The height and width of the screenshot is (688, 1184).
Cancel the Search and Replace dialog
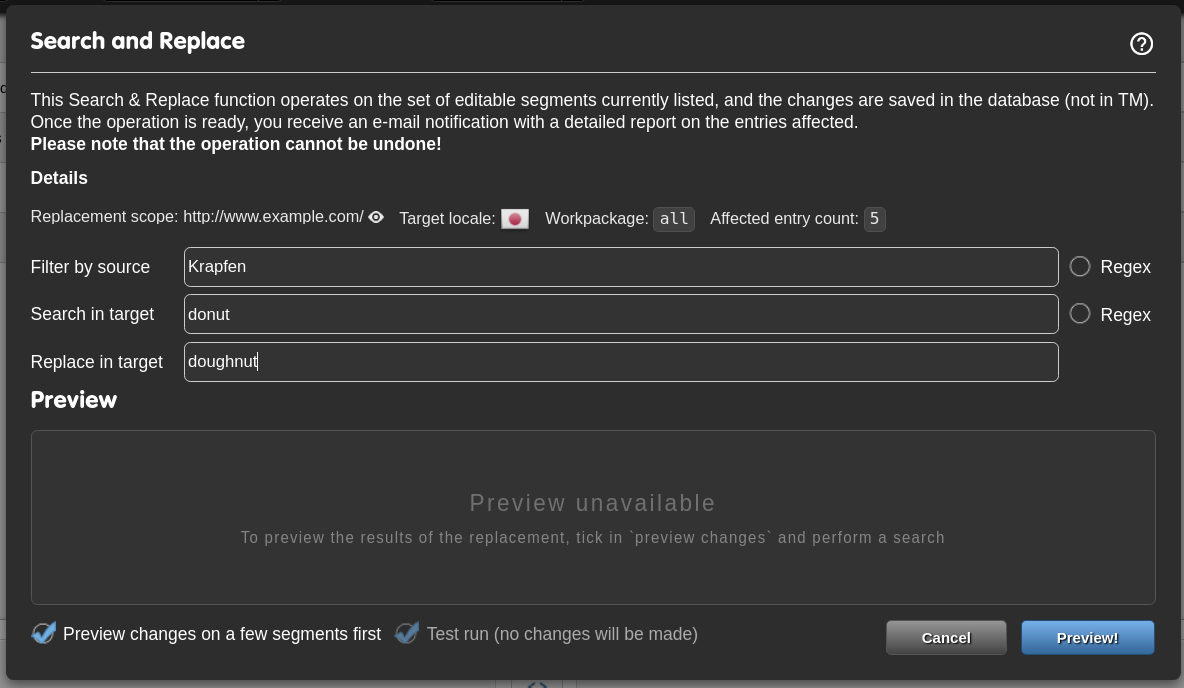click(946, 637)
